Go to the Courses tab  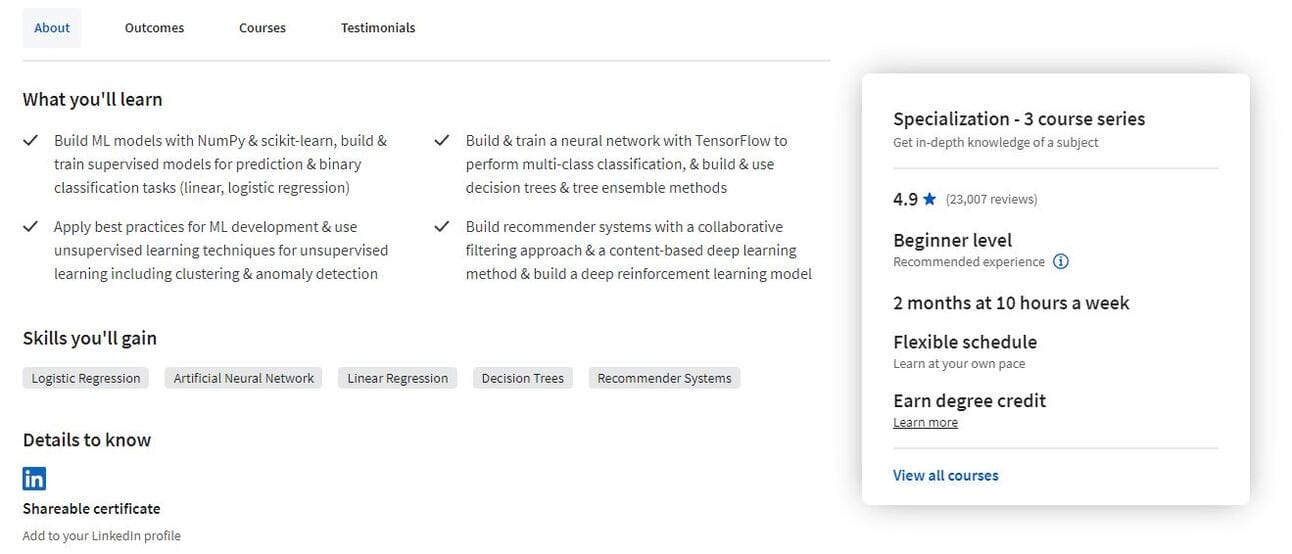(x=262, y=28)
